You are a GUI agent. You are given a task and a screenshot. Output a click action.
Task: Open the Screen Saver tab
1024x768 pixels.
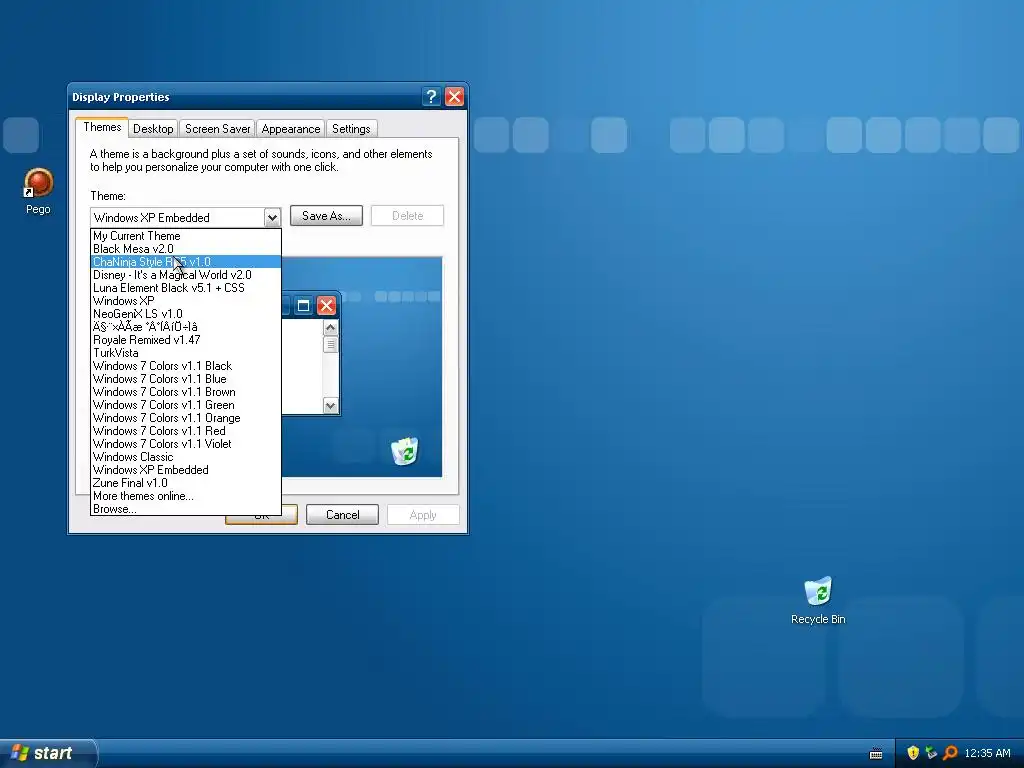click(217, 129)
